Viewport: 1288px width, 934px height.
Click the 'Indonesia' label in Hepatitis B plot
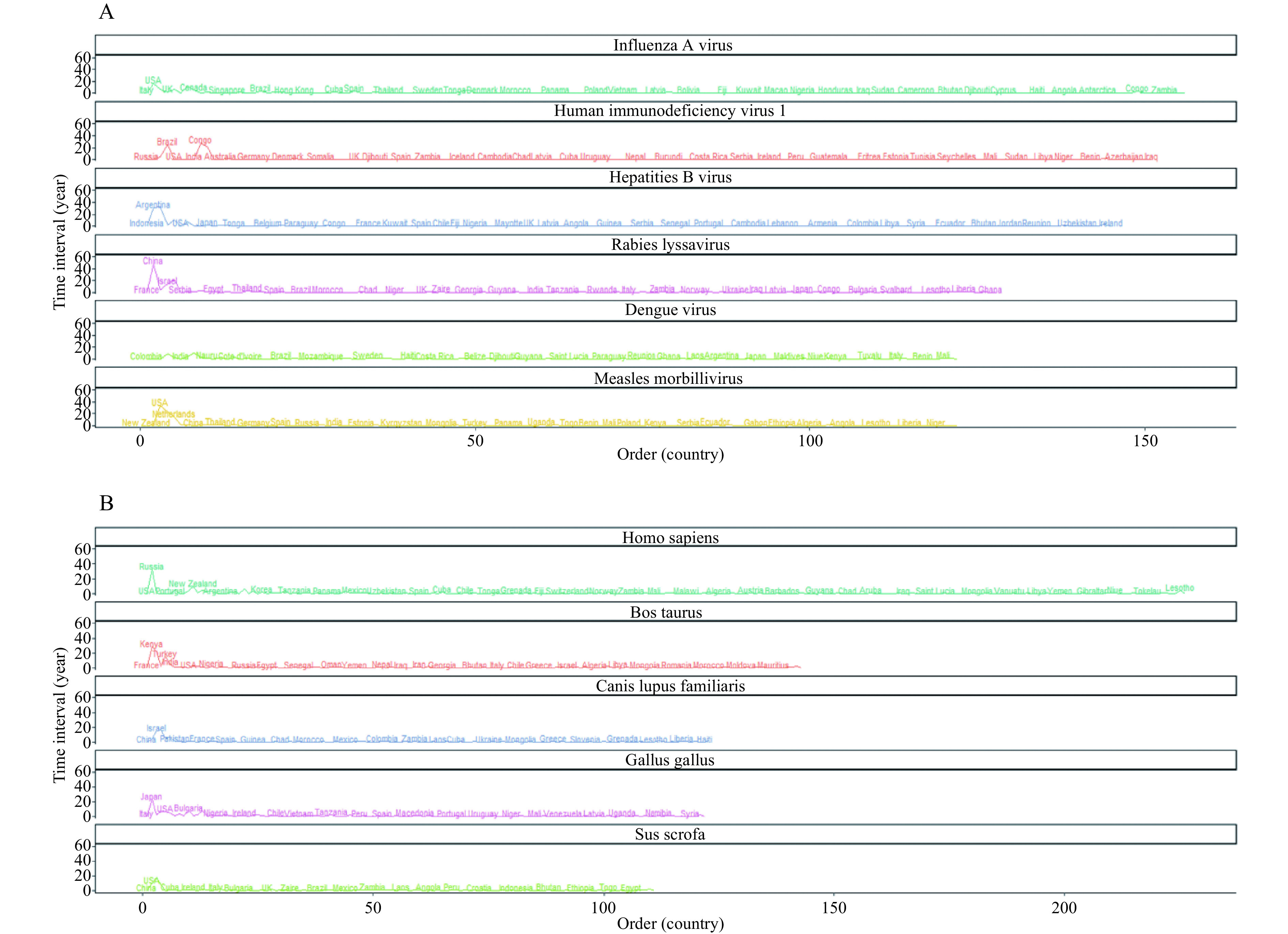(147, 223)
